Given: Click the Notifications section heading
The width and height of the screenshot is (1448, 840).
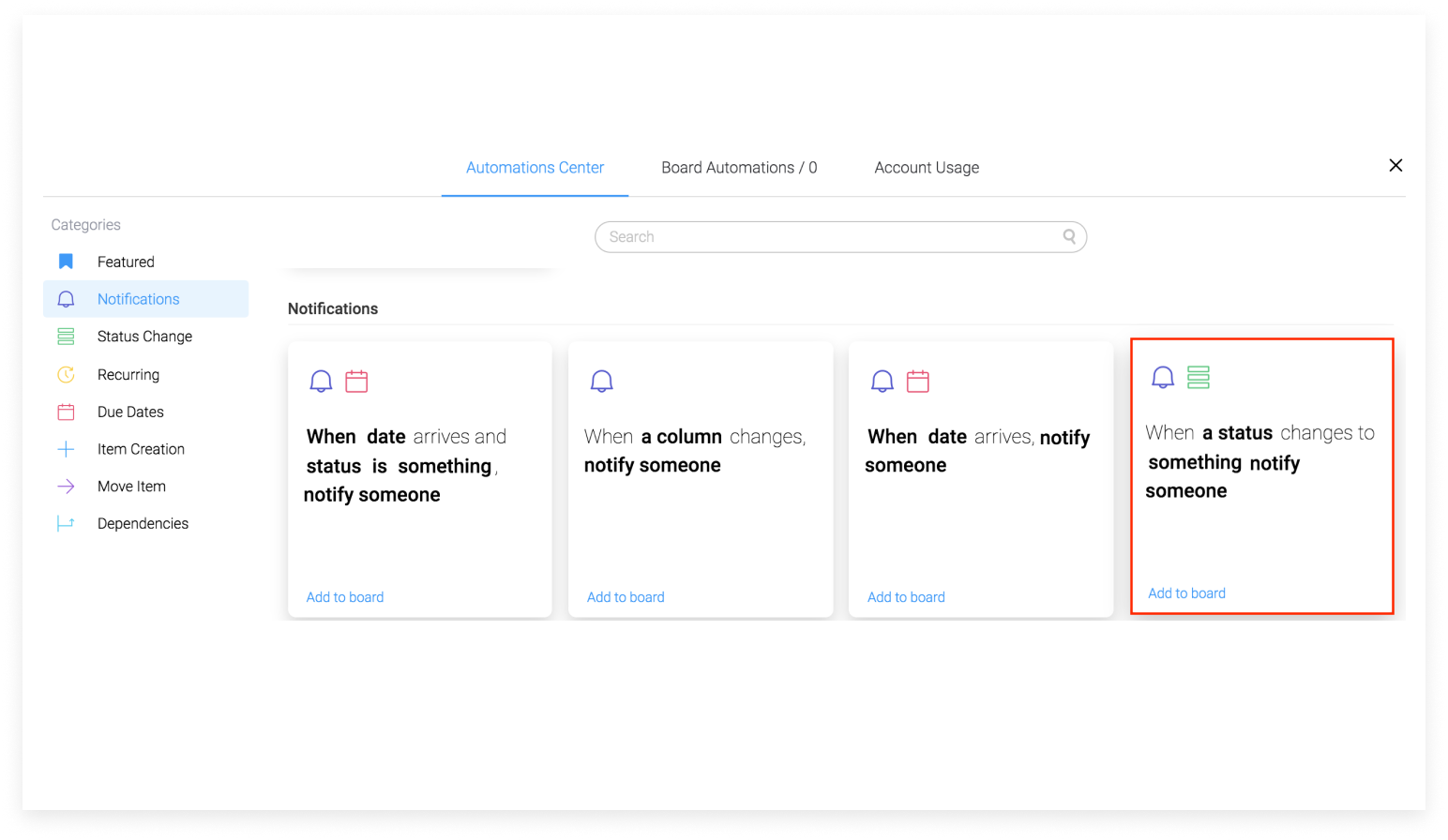Looking at the screenshot, I should (x=333, y=308).
